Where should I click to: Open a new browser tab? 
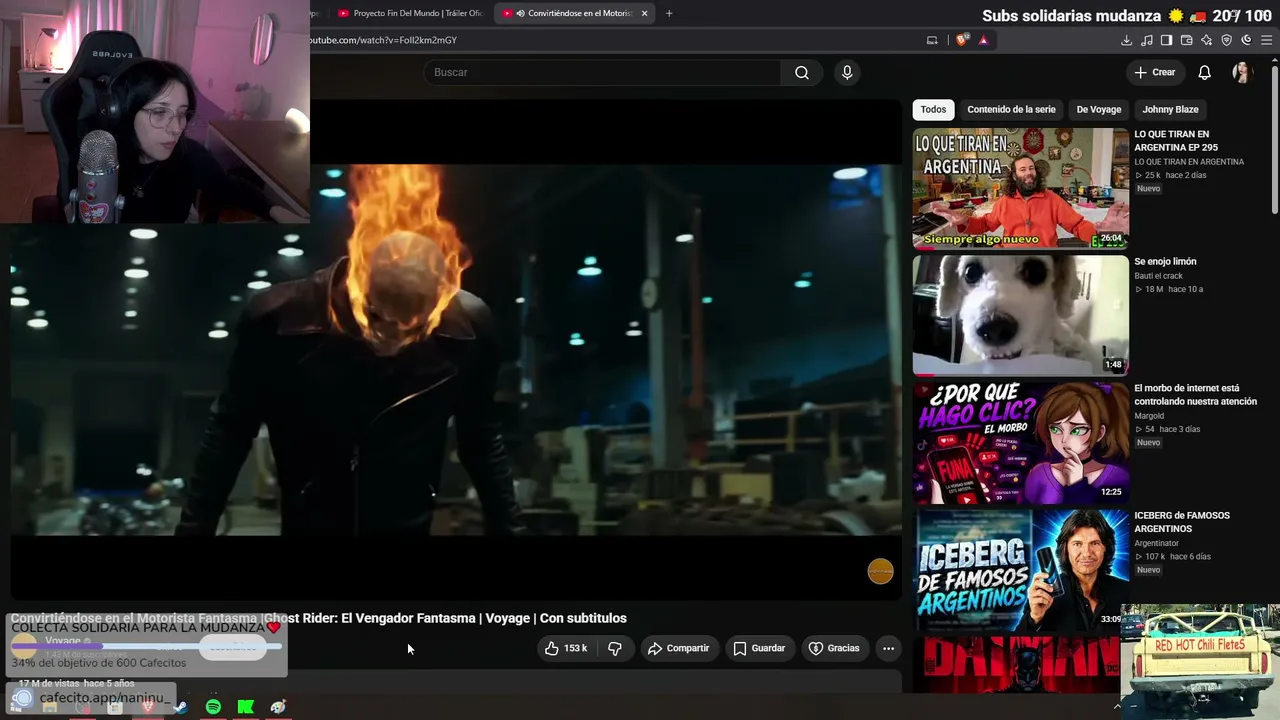669,13
